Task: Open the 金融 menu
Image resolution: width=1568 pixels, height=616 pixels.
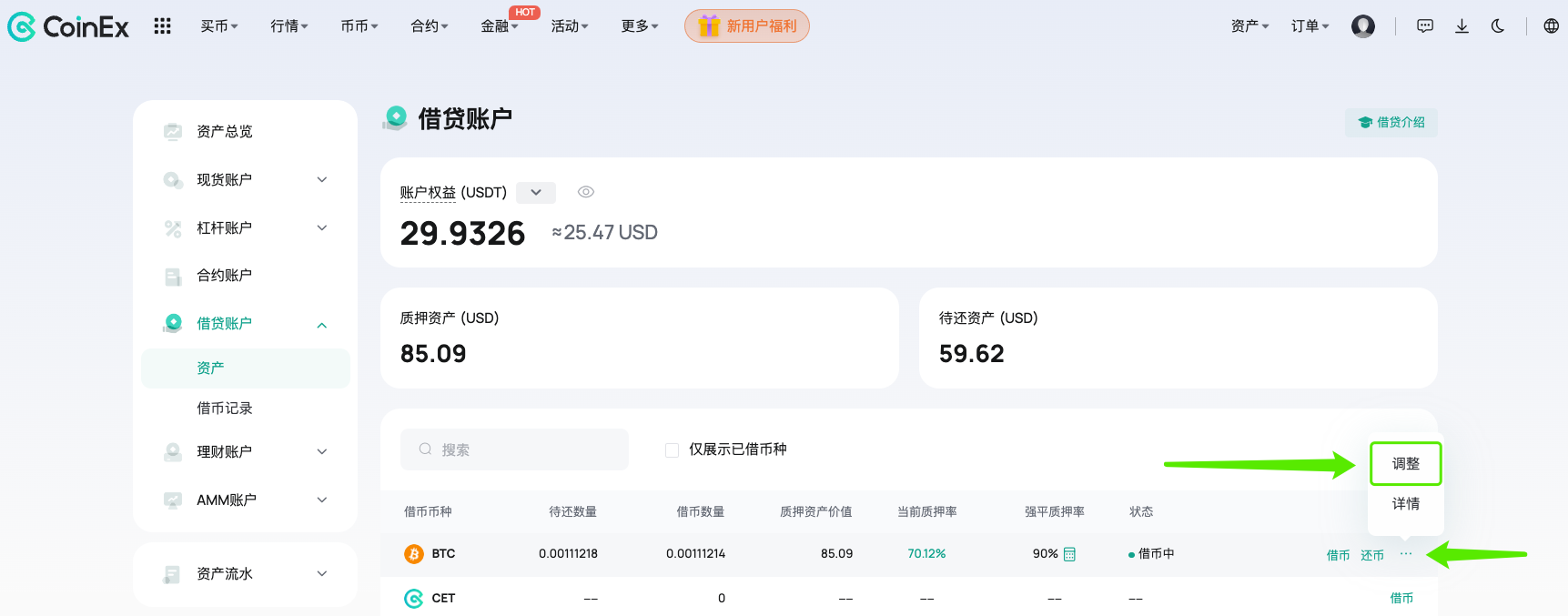Action: click(x=500, y=26)
